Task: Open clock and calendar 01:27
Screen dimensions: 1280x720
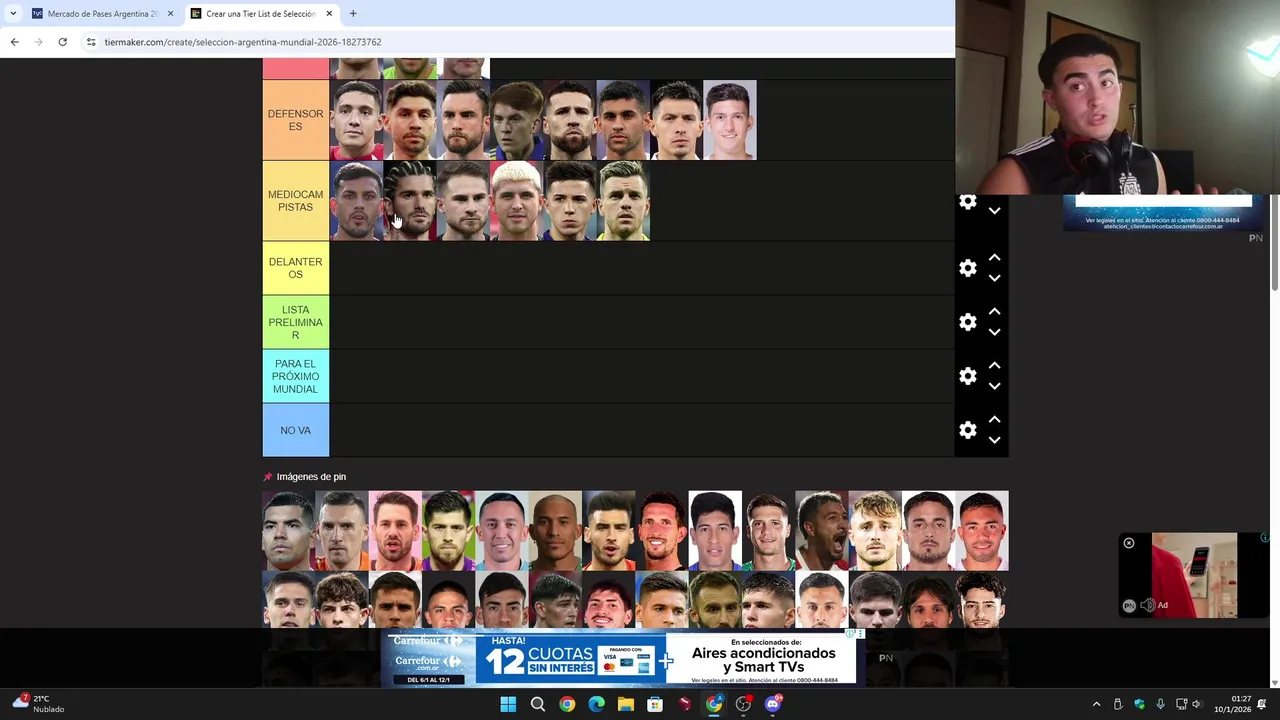Action: click(x=1233, y=704)
